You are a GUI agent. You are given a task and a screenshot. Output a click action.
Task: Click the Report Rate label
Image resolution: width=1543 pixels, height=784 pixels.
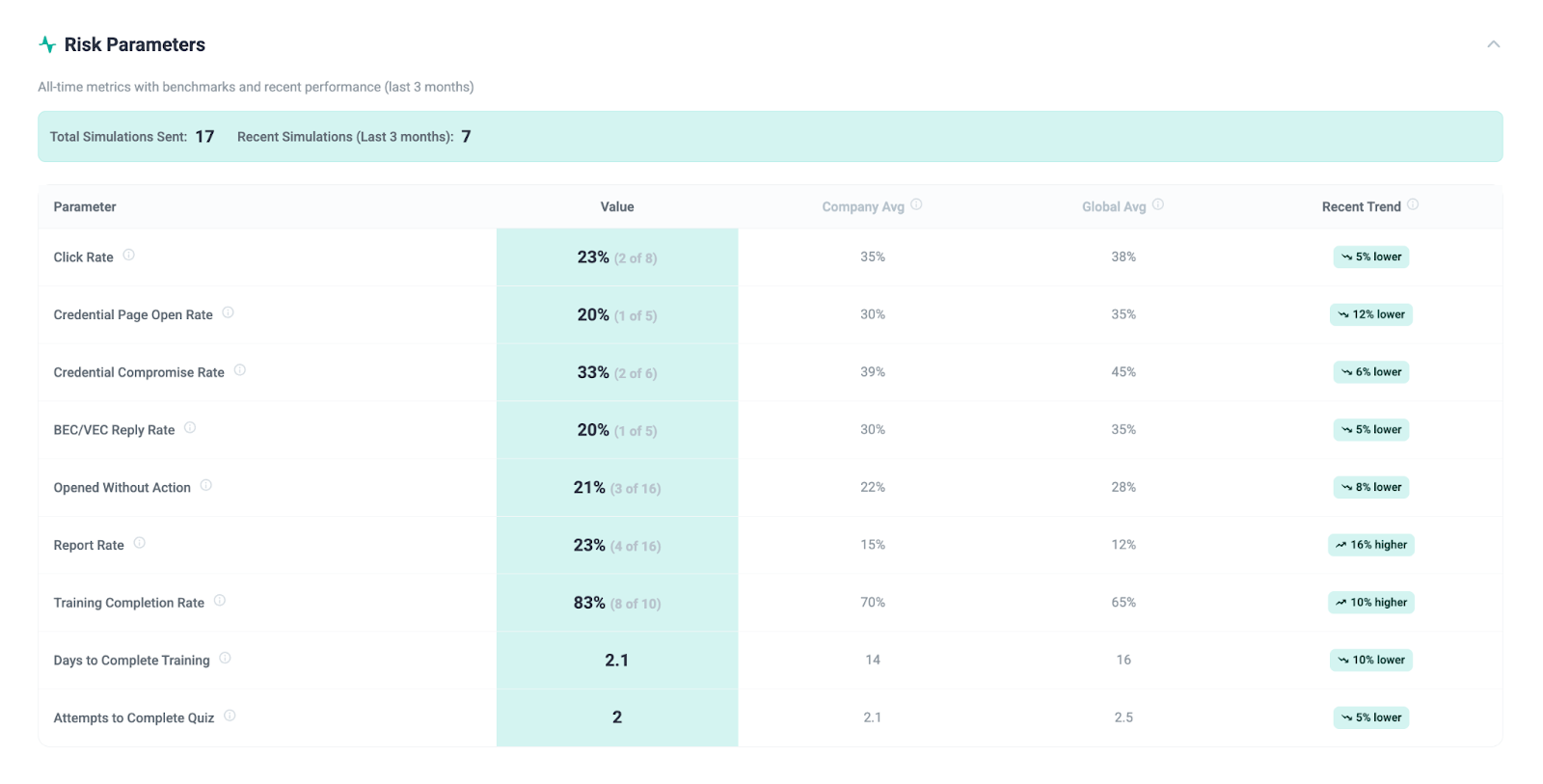[x=89, y=546]
